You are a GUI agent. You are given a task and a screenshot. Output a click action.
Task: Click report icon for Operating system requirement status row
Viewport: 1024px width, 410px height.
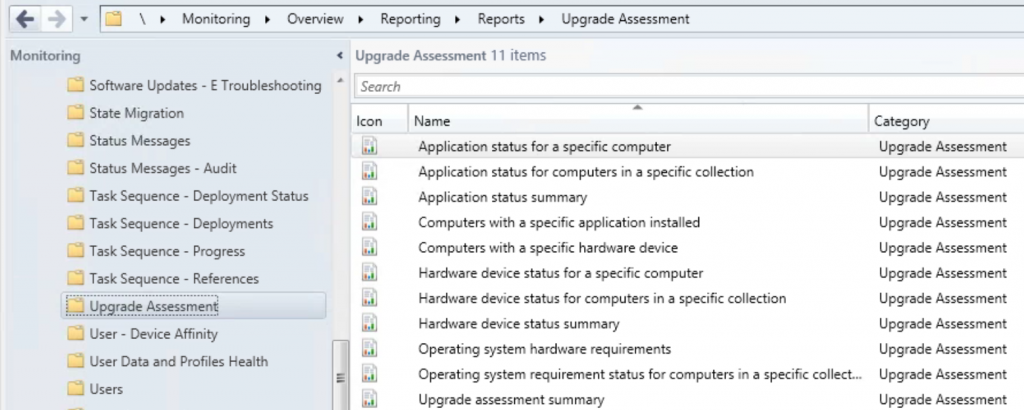pyautogui.click(x=370, y=373)
